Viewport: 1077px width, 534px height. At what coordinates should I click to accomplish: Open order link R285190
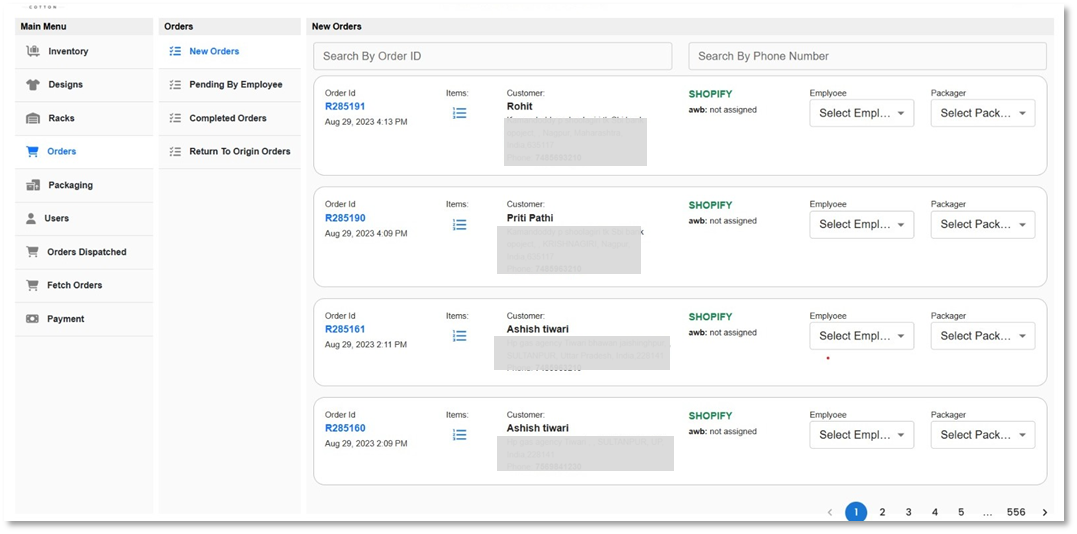tap(345, 218)
